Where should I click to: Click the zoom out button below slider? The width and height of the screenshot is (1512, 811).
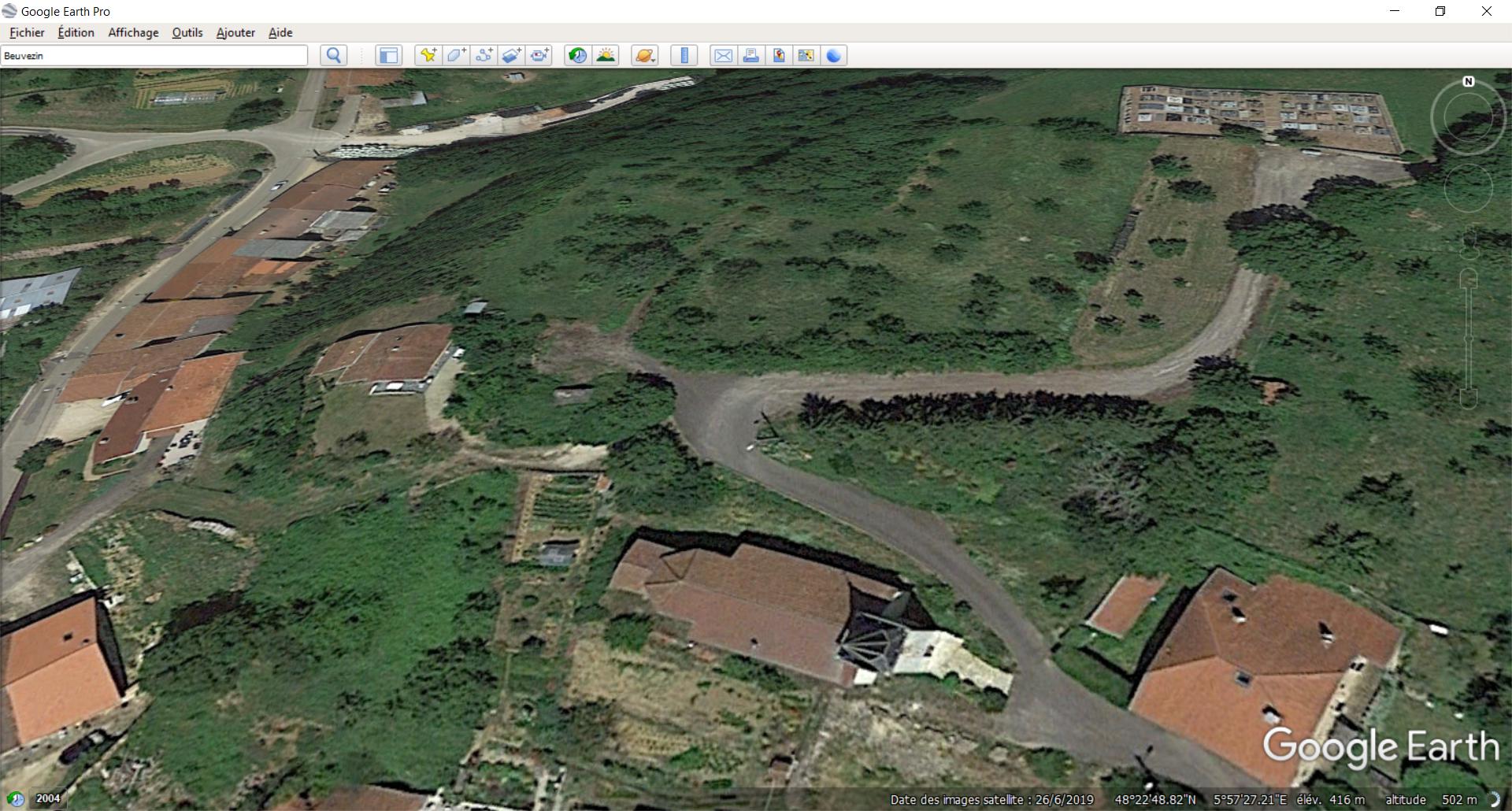1469,399
